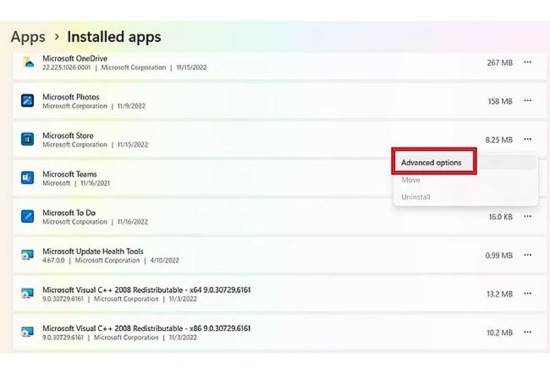Go back to the Apps breadcrumb

pyautogui.click(x=28, y=37)
